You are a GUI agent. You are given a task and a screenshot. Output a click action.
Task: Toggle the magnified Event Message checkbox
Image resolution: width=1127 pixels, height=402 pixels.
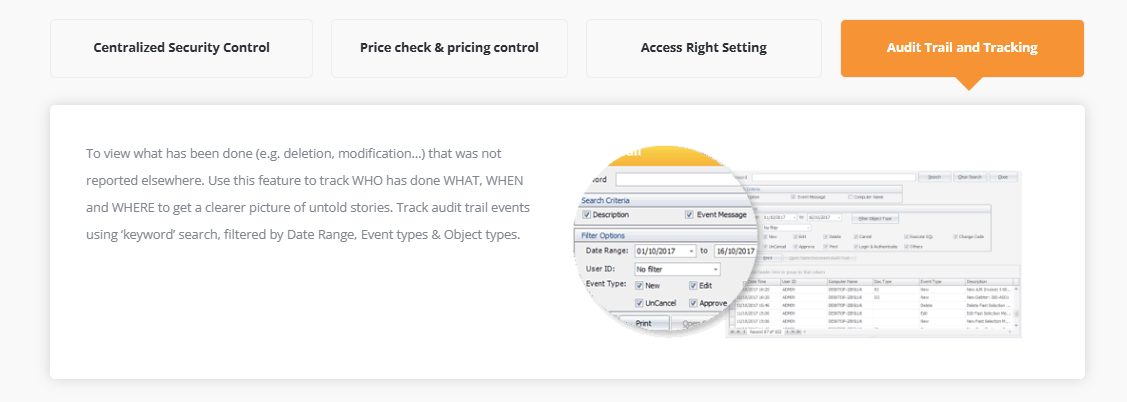(x=689, y=214)
